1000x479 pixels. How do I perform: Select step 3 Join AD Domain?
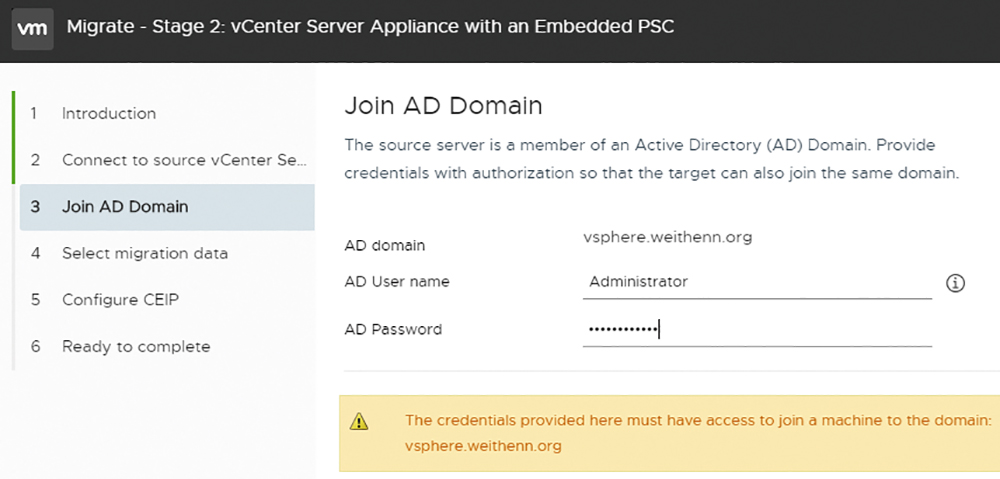pos(167,207)
